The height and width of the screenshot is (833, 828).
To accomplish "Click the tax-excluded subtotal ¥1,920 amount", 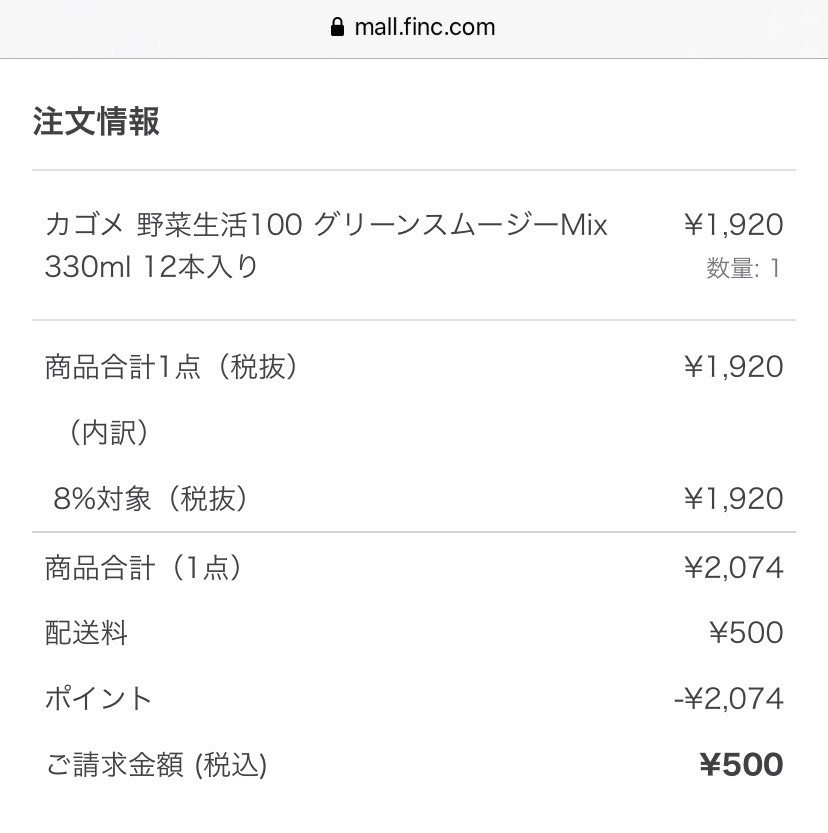I will 734,367.
